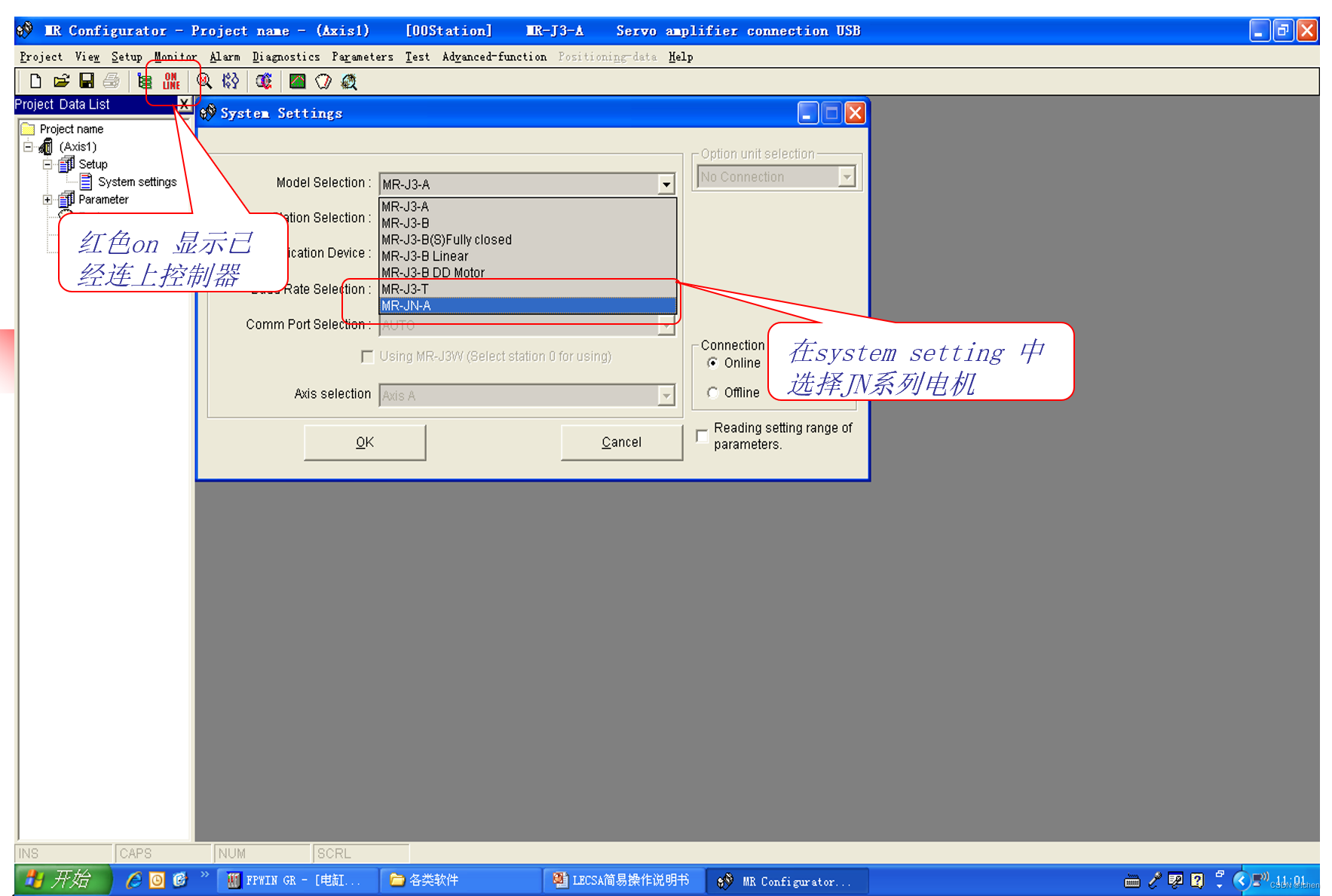Open the View menu
Screen dimensions: 1332x896
87,57
